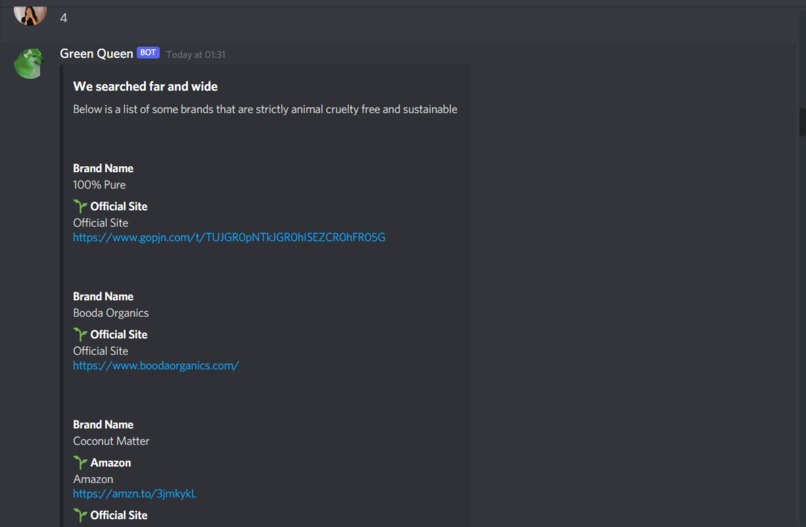
Task: Click the '100% Pure' brand text
Action: [99, 185]
